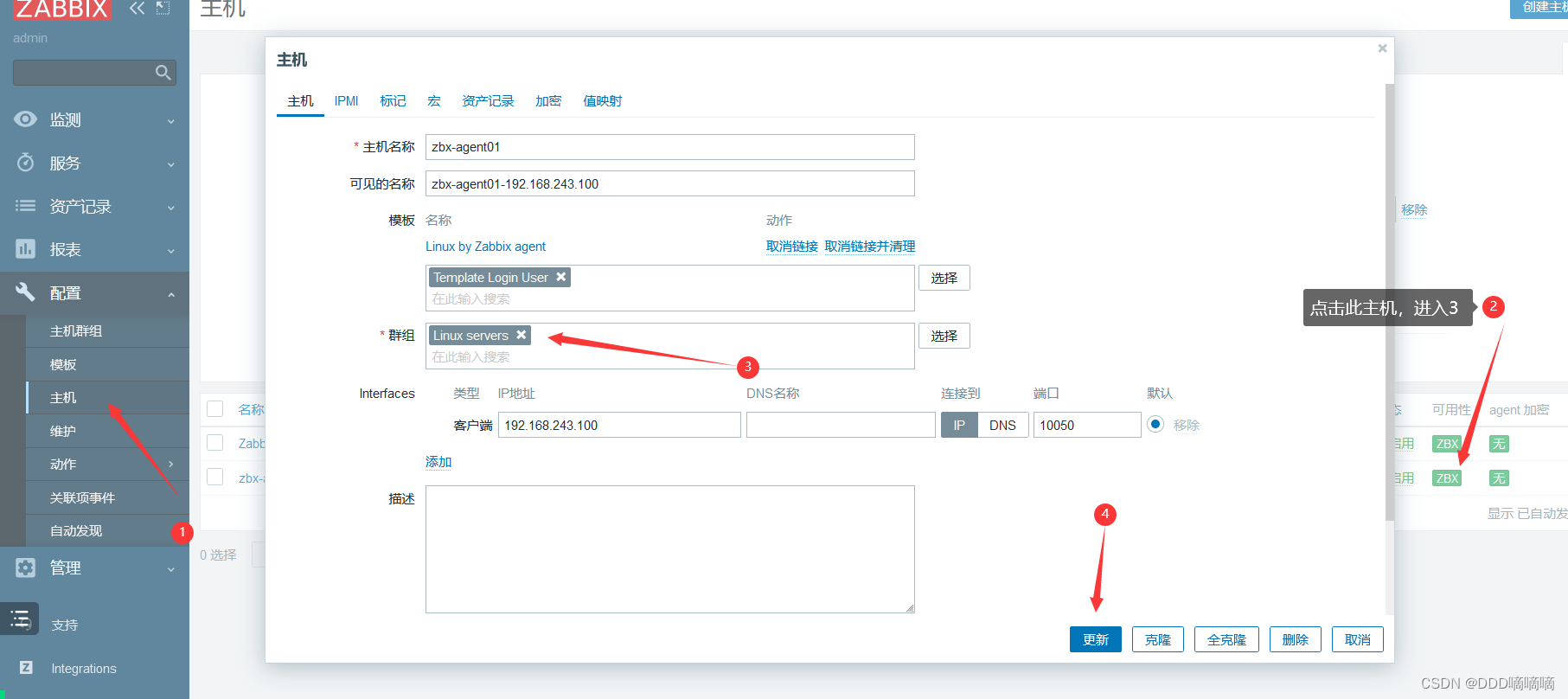Click 添加 to add an interface
The width and height of the screenshot is (1568, 699).
point(438,462)
